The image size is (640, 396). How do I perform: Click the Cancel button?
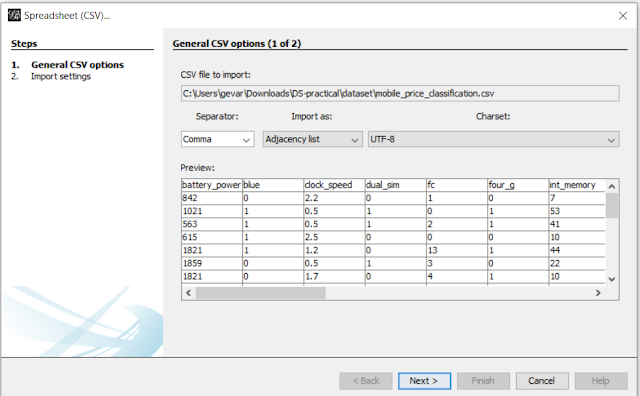pyautogui.click(x=542, y=381)
